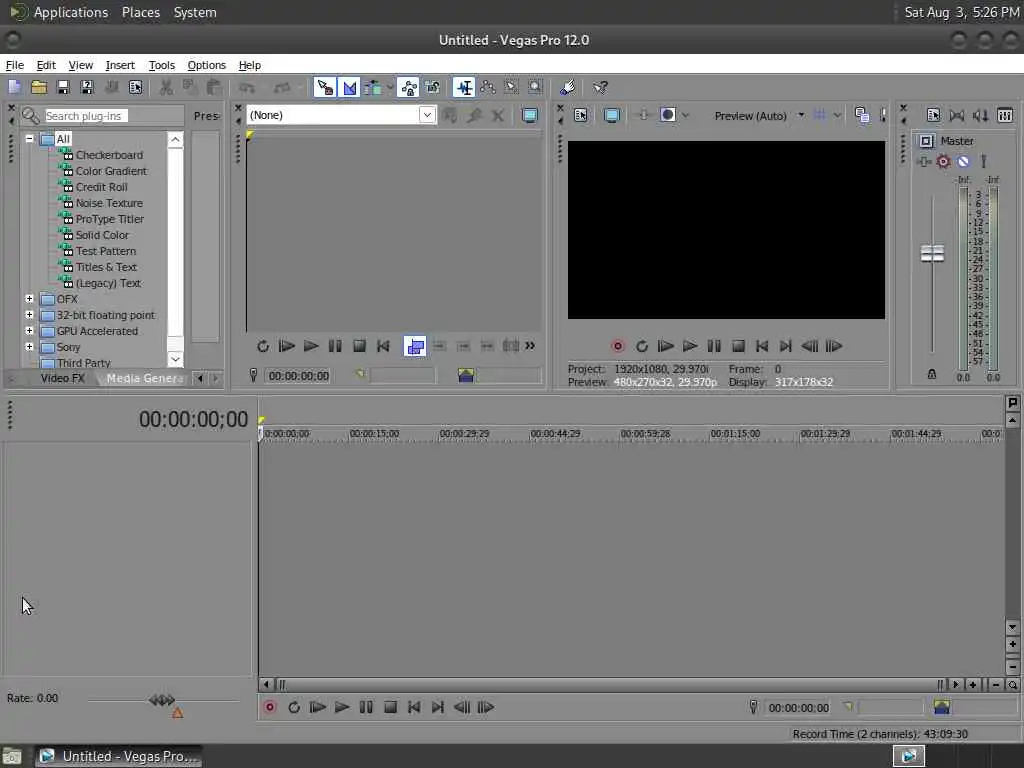Open the mixer Downmix Output icon
1024x768 pixels.
[x=957, y=116]
